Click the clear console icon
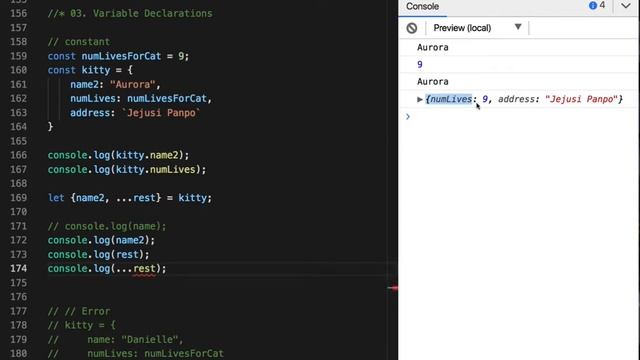640x360 pixels. [x=412, y=28]
